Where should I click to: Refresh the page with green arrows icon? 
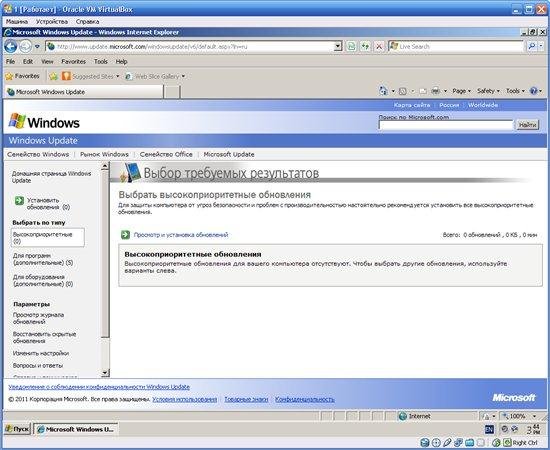(x=365, y=46)
